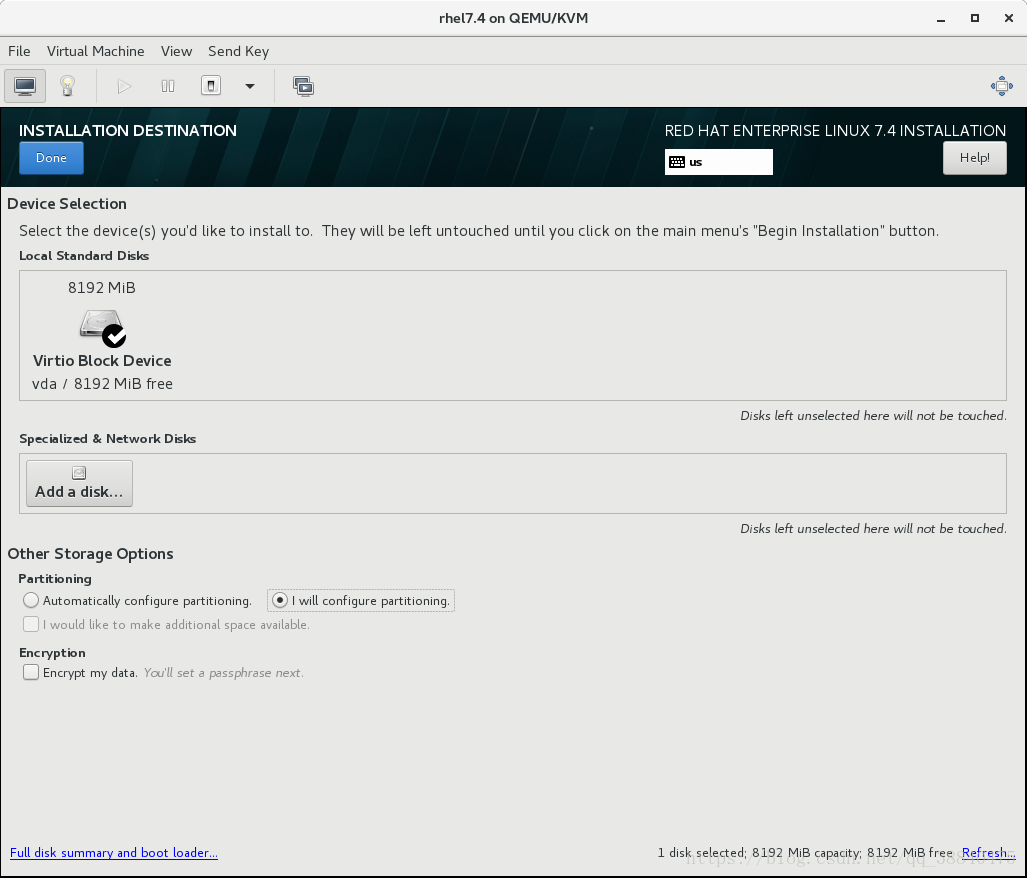
Task: Click the Help! button
Action: [975, 158]
